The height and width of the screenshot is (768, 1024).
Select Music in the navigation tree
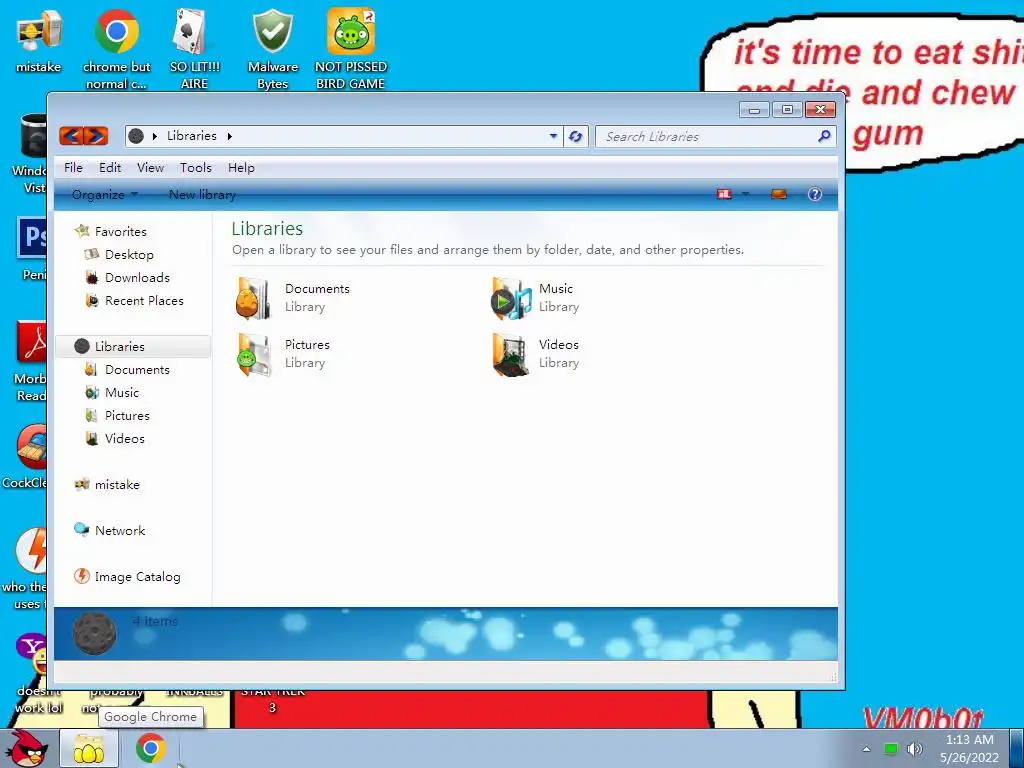click(112, 392)
